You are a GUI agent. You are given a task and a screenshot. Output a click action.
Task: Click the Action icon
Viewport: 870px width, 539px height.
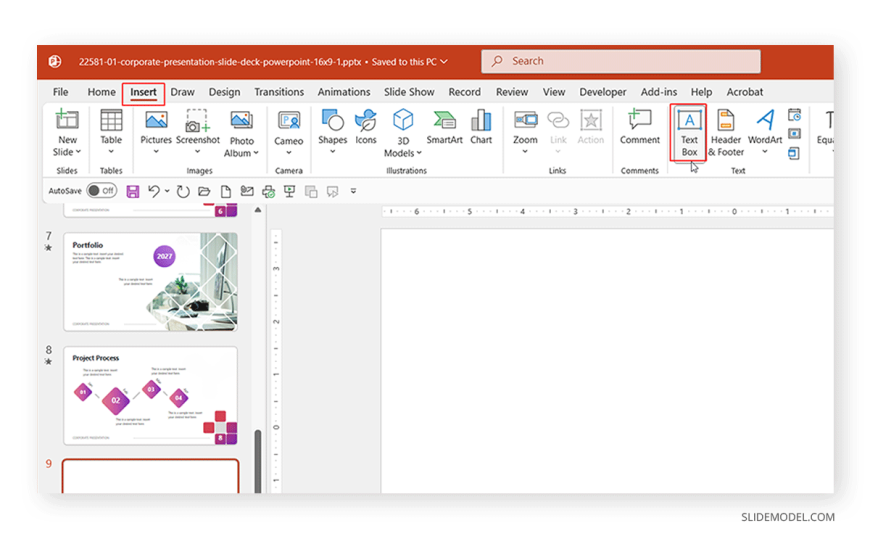pyautogui.click(x=591, y=120)
